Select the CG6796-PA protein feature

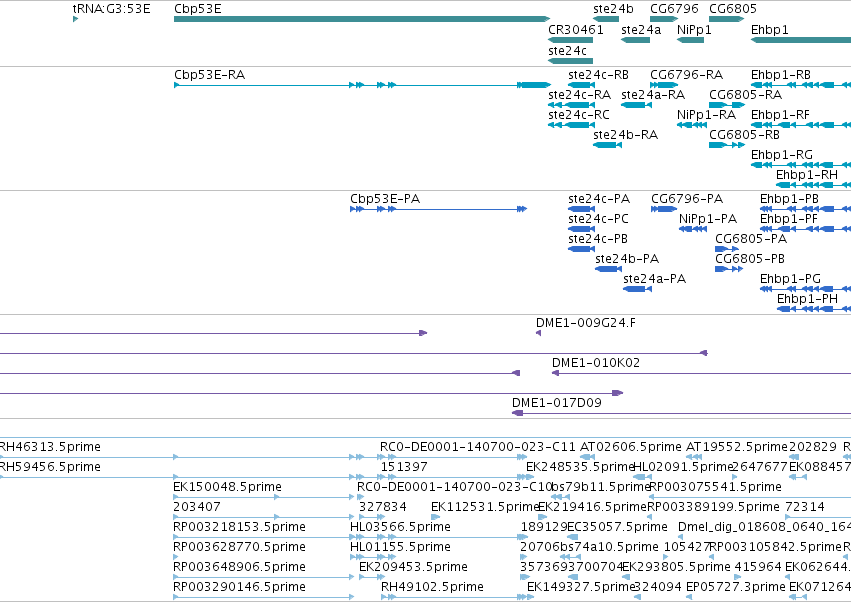pyautogui.click(x=664, y=209)
